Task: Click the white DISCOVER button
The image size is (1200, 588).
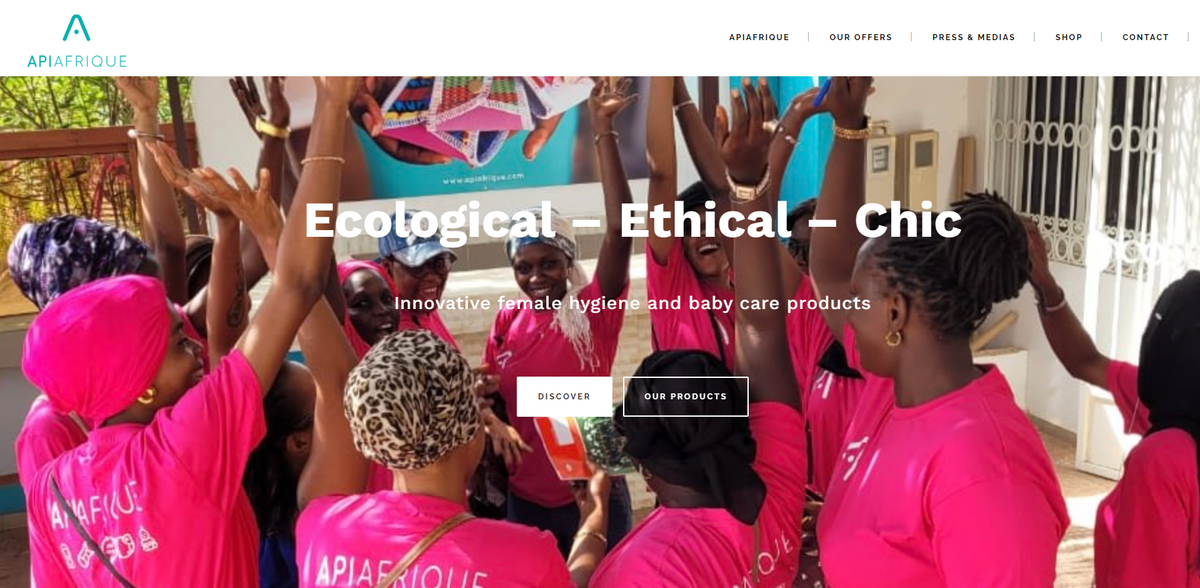Action: tap(564, 397)
